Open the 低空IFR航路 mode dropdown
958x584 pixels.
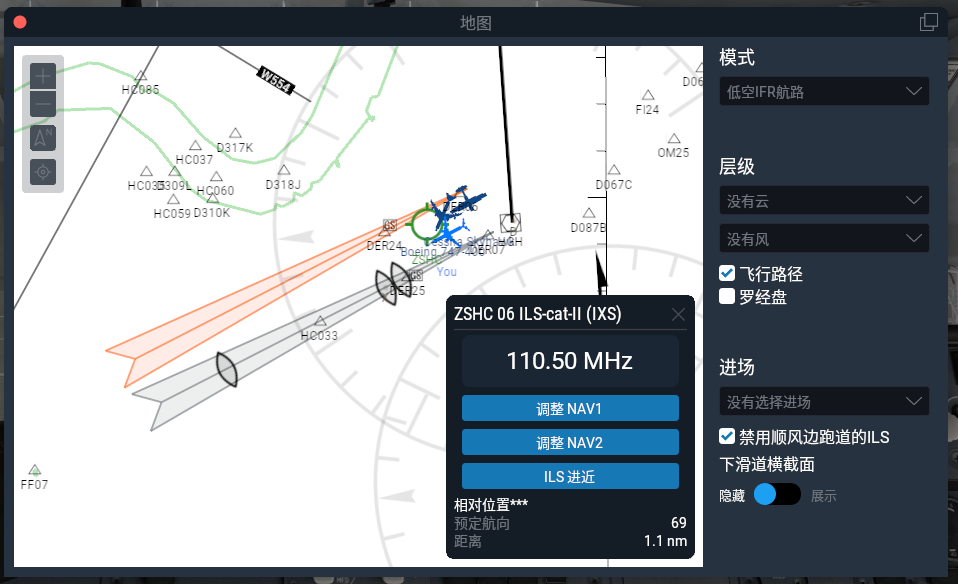coord(824,92)
